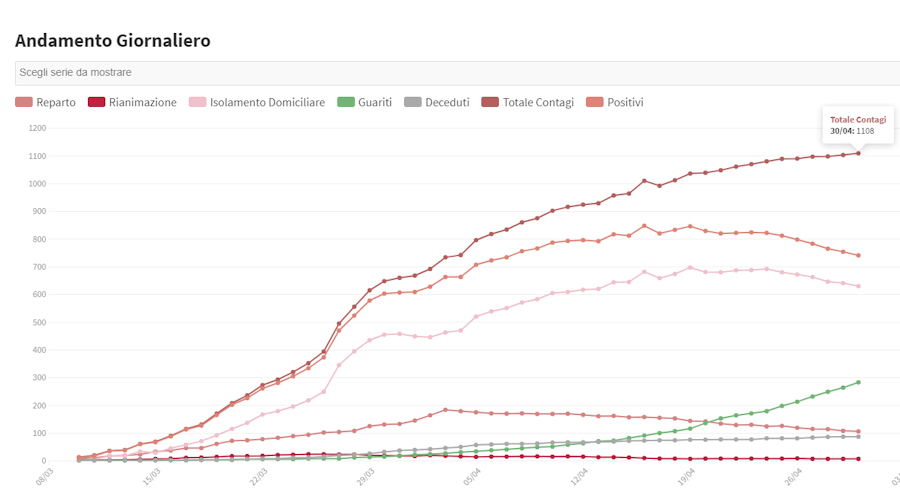Click the last Positivi data point
Image resolution: width=900 pixels, height=500 pixels.
858,255
